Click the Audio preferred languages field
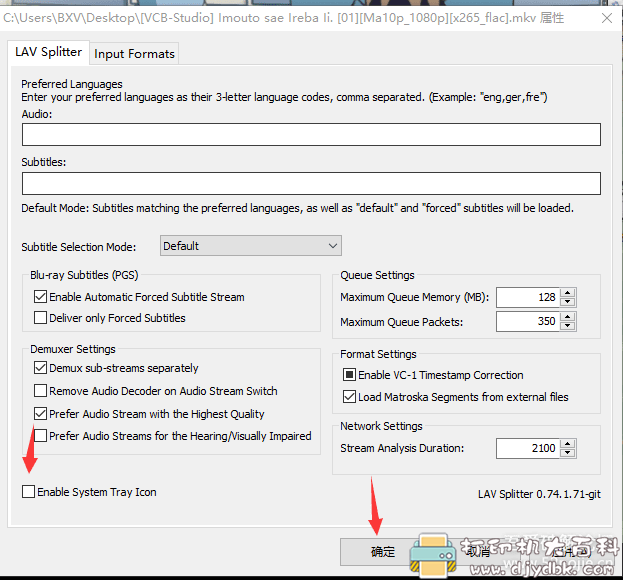Viewport: 623px width, 580px height. pos(311,134)
